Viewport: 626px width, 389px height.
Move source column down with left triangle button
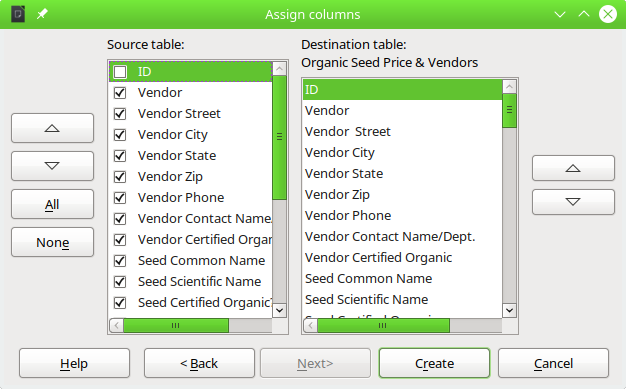point(52,166)
